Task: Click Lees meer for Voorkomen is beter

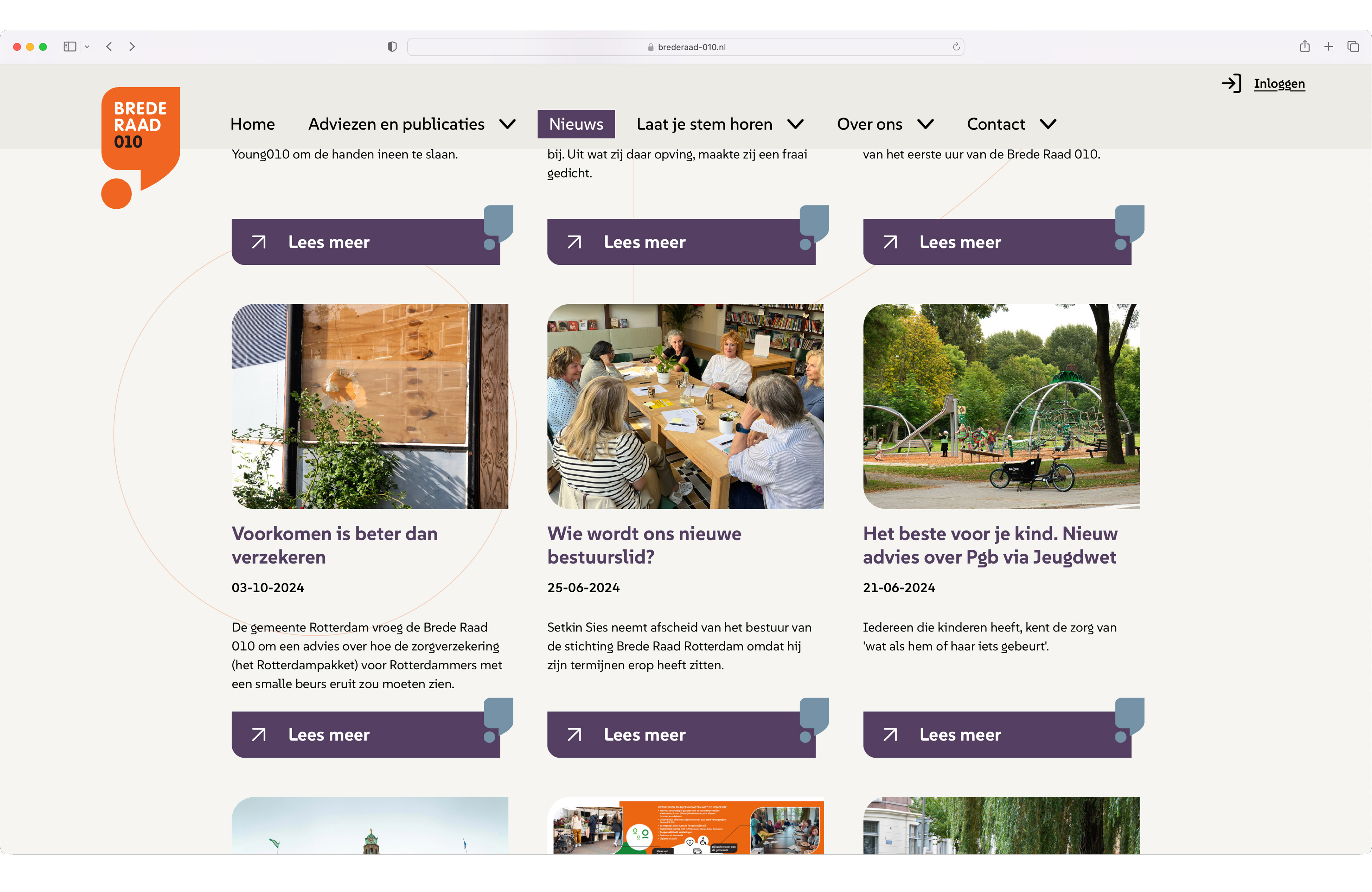Action: [x=366, y=735]
